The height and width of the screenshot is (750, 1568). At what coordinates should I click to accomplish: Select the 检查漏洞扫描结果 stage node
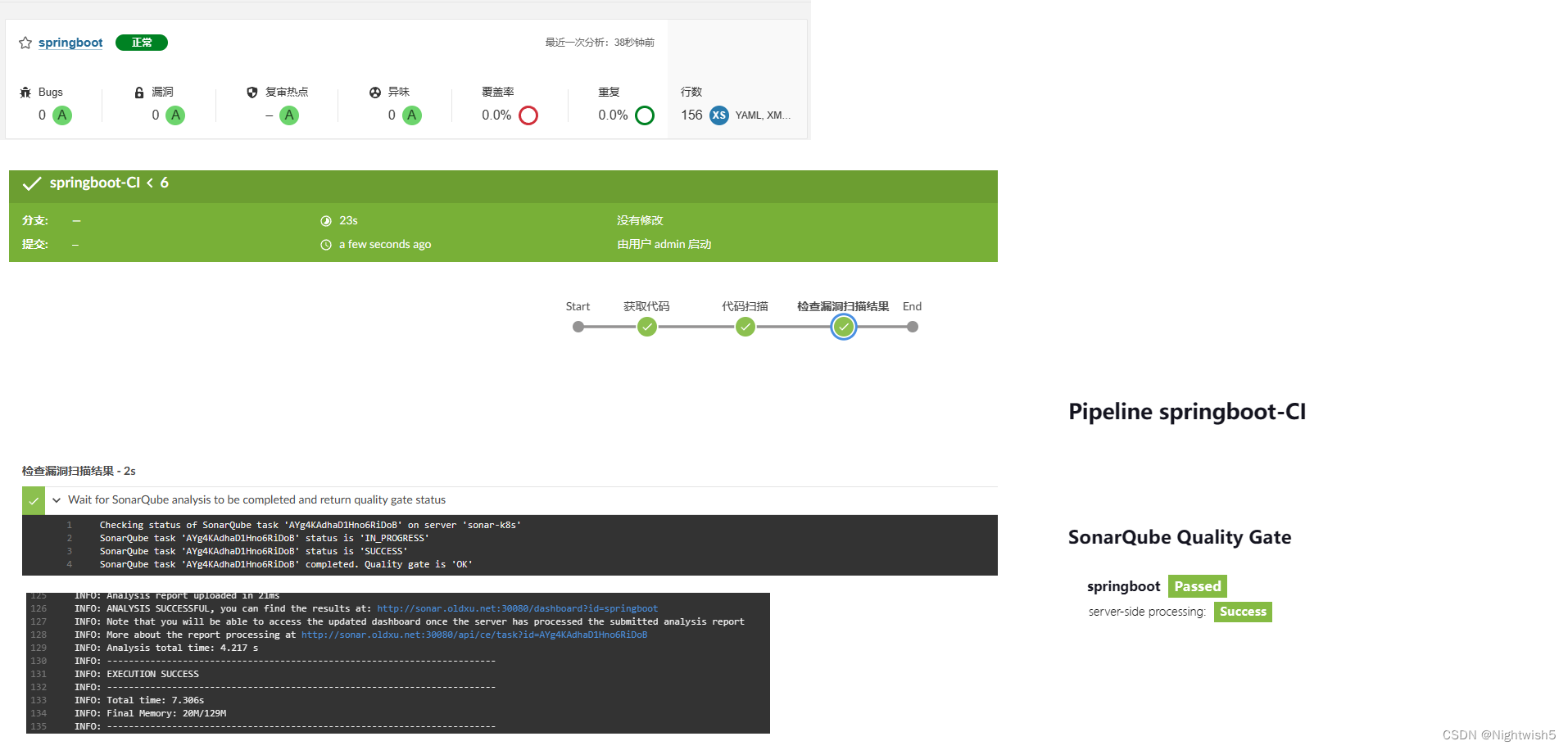pos(844,328)
